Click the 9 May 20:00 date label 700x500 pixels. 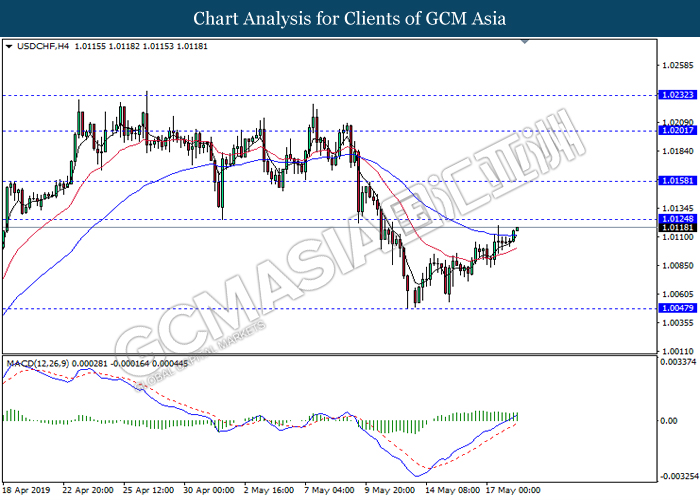[389, 490]
